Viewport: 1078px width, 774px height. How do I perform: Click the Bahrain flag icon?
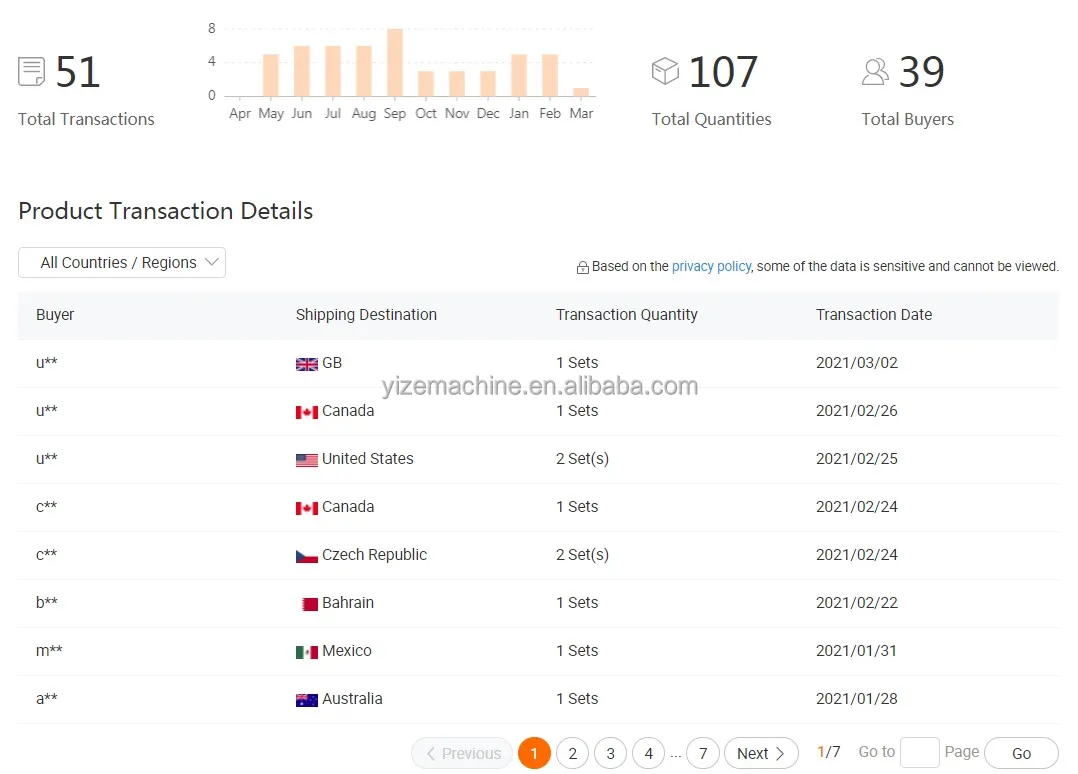tap(309, 604)
